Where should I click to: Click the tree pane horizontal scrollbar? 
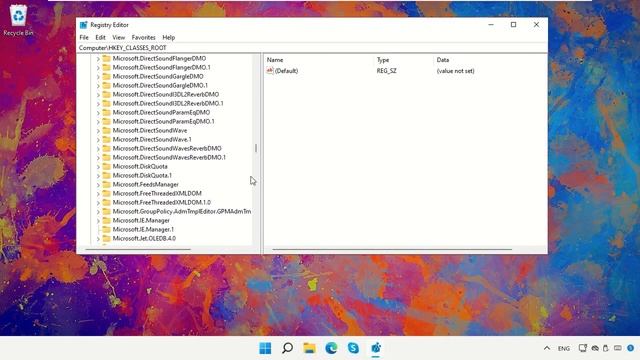coord(138,249)
